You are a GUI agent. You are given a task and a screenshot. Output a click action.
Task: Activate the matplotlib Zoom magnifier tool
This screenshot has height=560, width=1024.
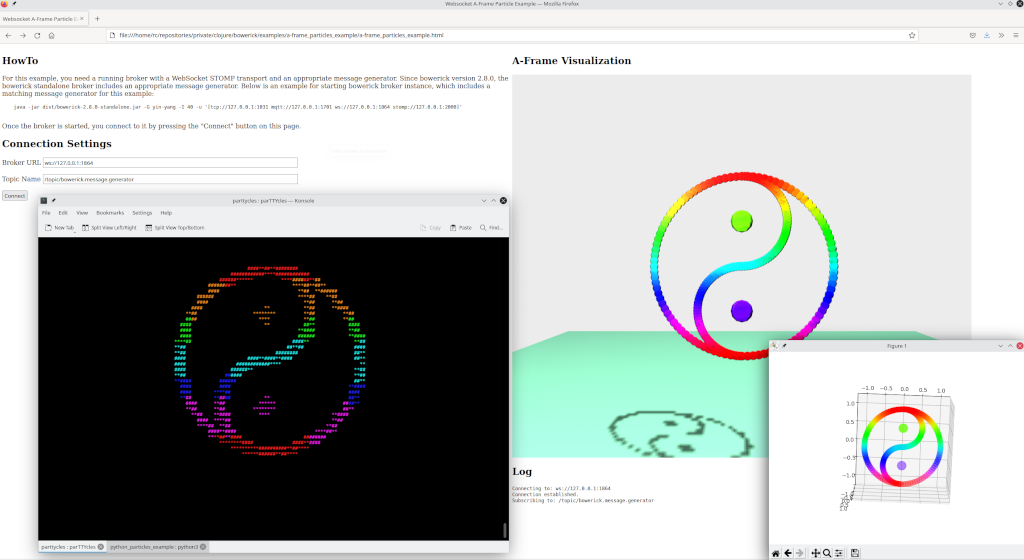click(x=827, y=553)
